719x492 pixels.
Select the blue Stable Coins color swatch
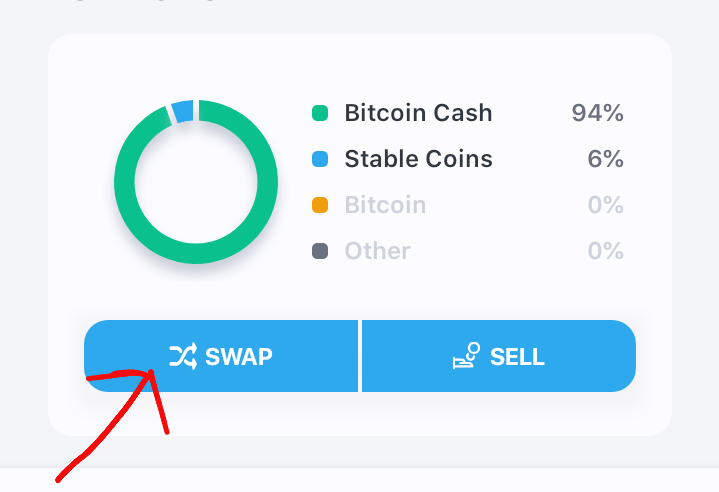320,159
